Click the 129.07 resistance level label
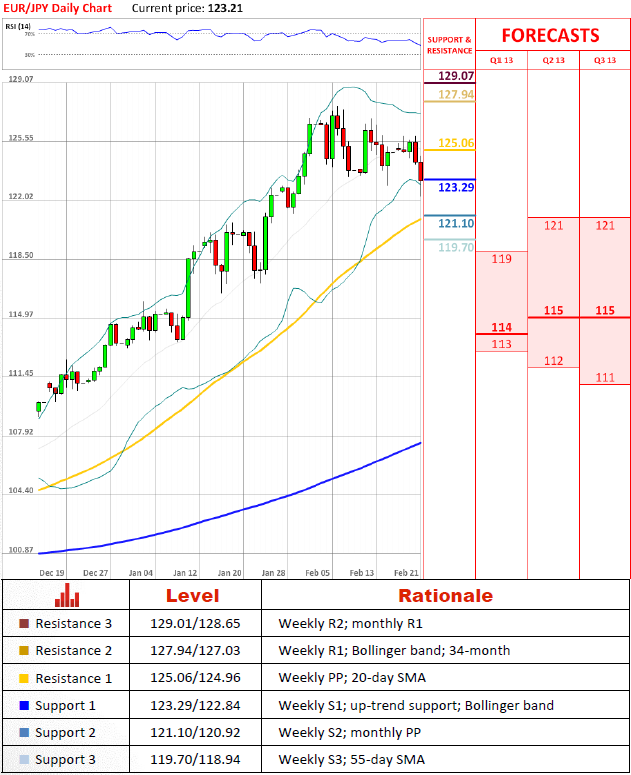 pyautogui.click(x=456, y=76)
